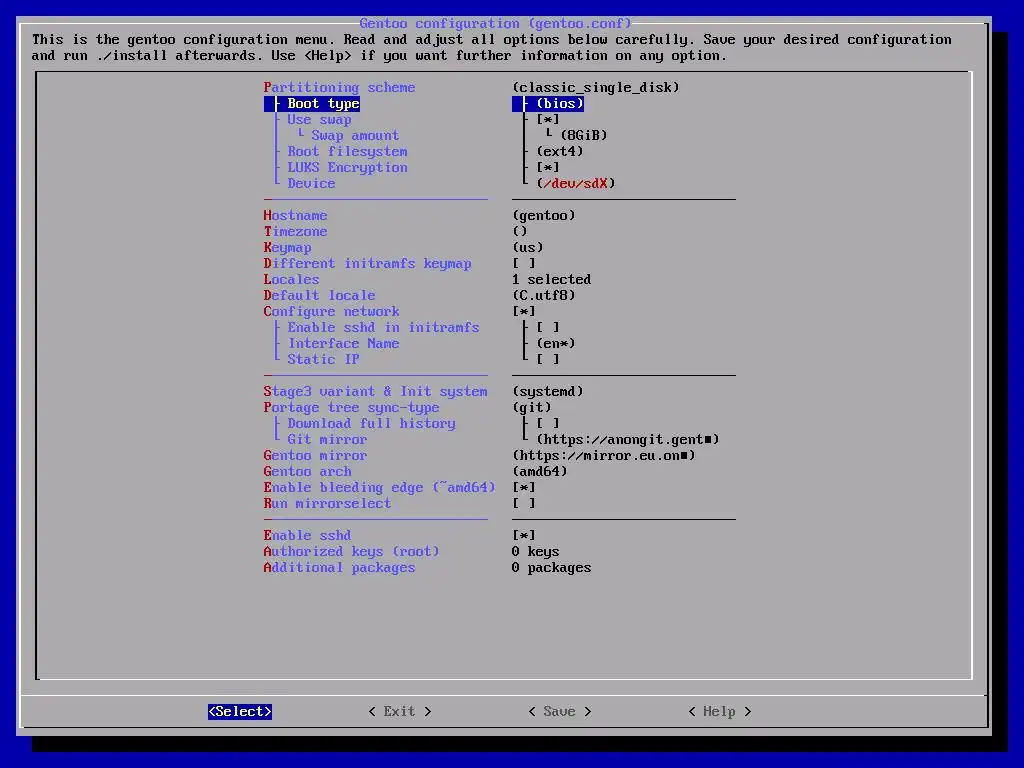The height and width of the screenshot is (768, 1024).
Task: Open the Interface Name entry
Action: (x=344, y=344)
